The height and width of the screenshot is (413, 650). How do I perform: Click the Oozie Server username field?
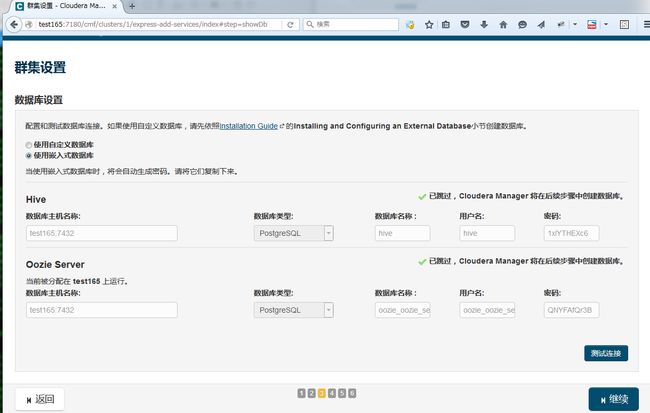coord(487,310)
